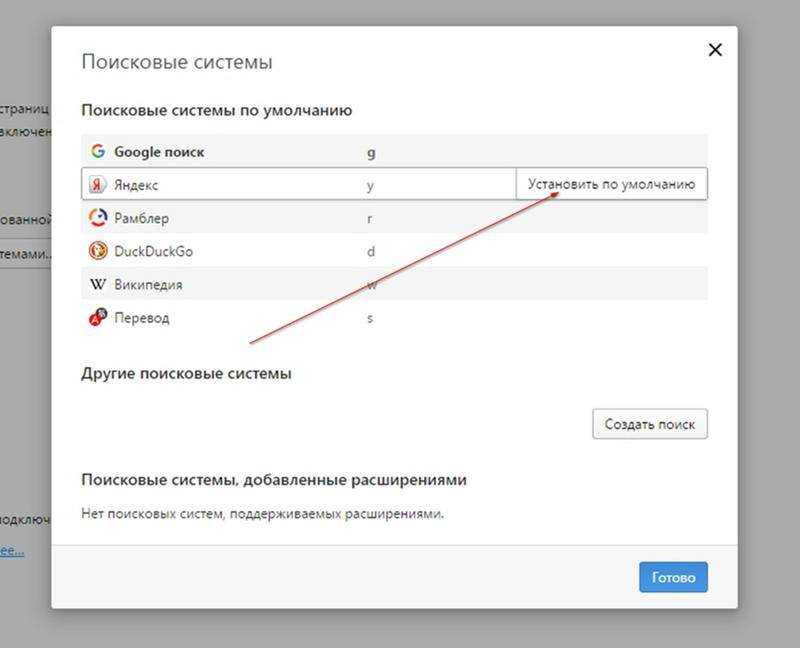Click the Яндекс logo icon
Image resolution: width=800 pixels, height=648 pixels.
[x=97, y=184]
